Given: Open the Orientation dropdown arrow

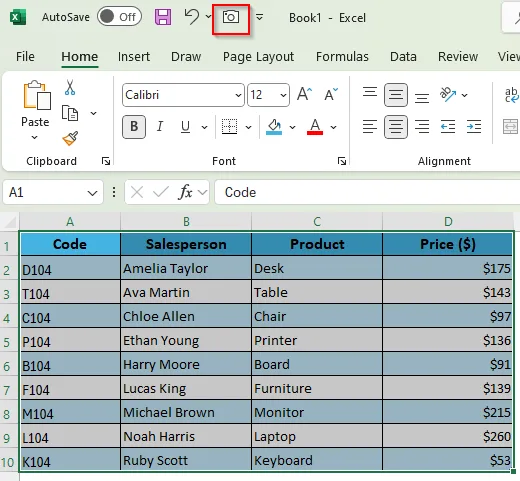Looking at the screenshot, I should pos(465,95).
